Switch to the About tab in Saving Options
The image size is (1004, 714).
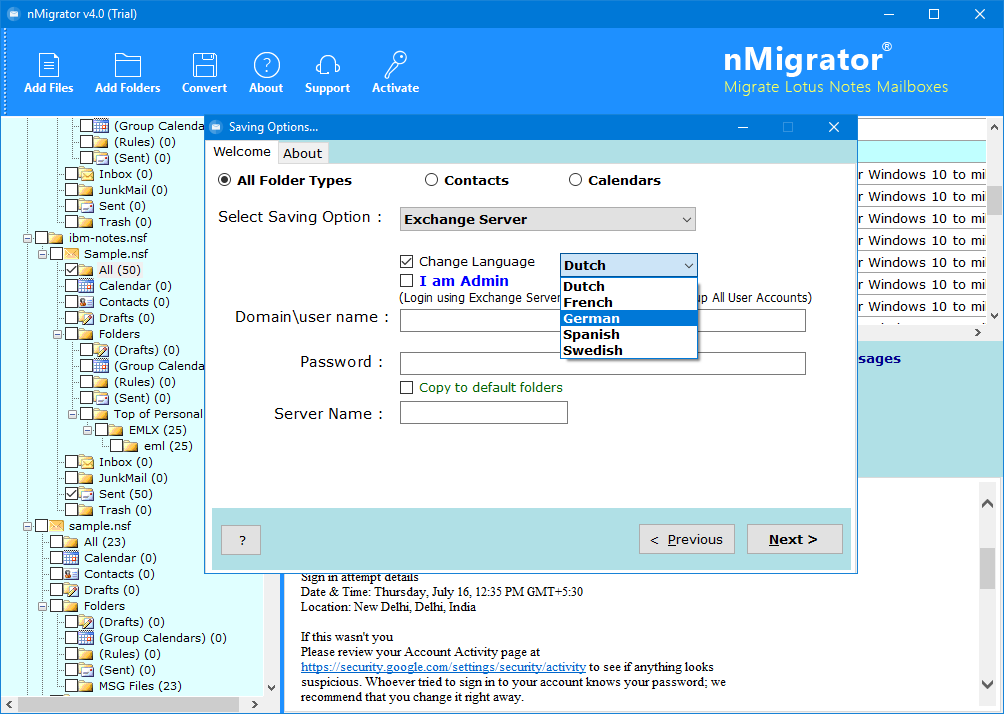point(303,153)
